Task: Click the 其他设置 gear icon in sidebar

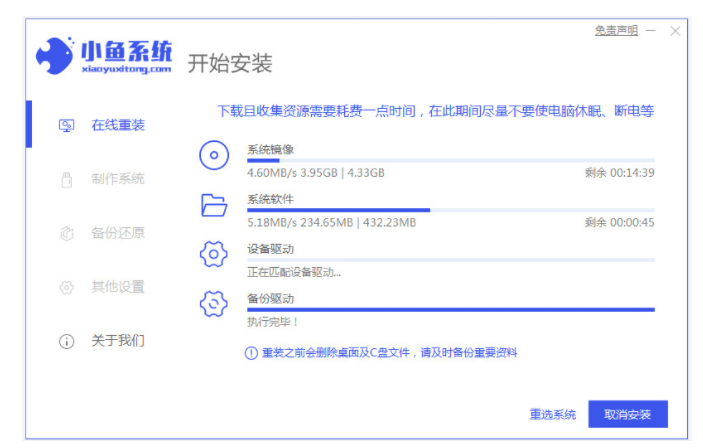Action: pos(67,287)
